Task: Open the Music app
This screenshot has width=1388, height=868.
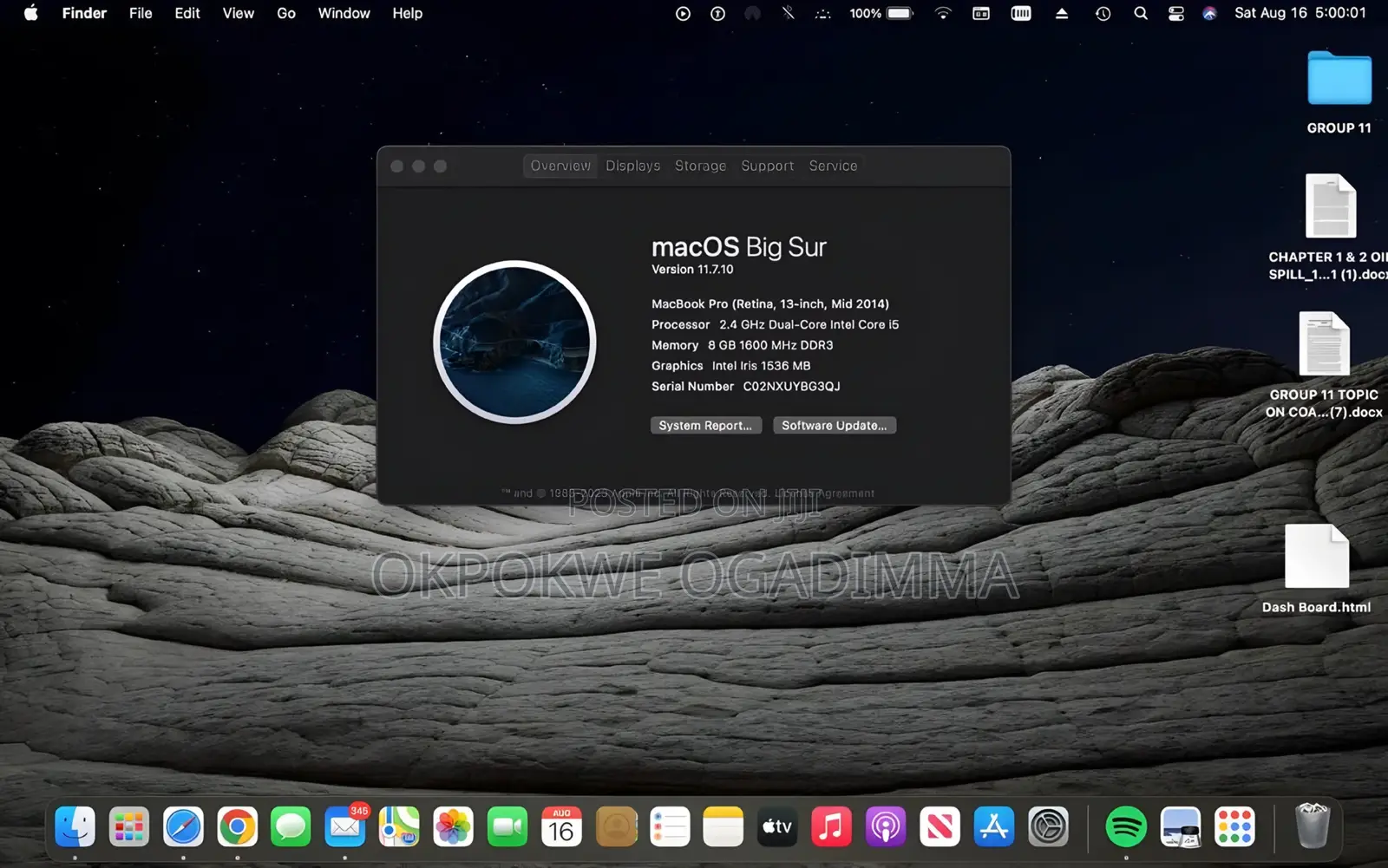Action: pyautogui.click(x=831, y=826)
